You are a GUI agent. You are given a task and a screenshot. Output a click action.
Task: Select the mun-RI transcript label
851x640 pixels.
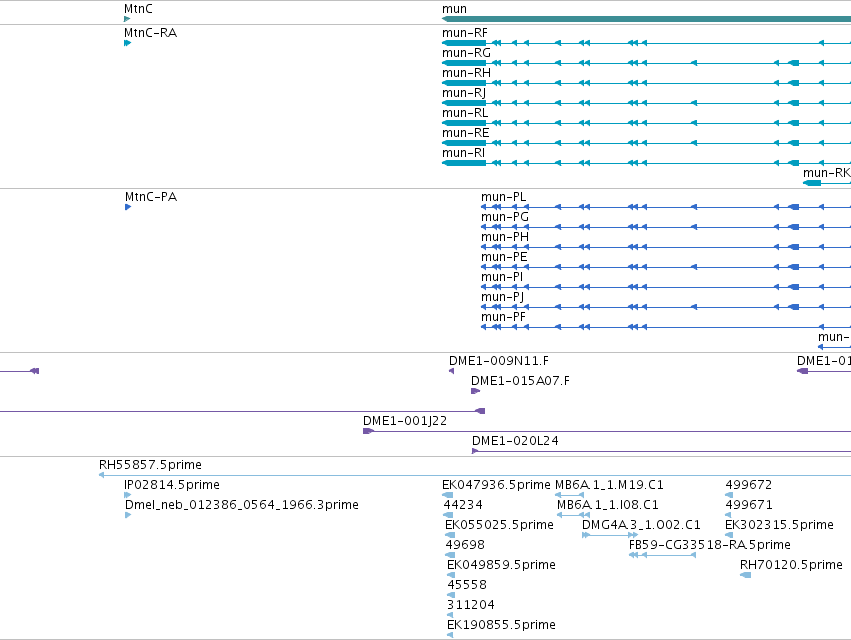pyautogui.click(x=463, y=153)
